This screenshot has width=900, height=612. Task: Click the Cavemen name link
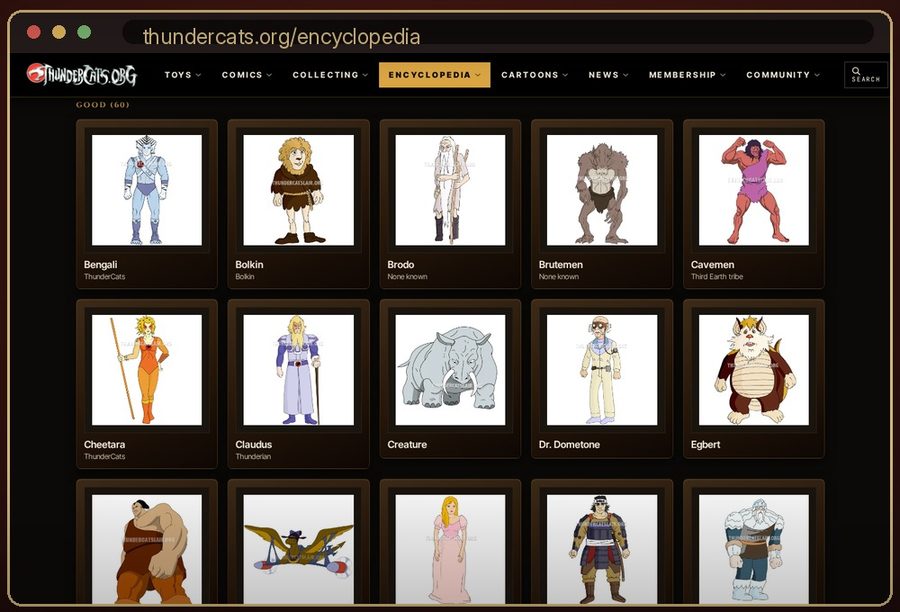712,265
